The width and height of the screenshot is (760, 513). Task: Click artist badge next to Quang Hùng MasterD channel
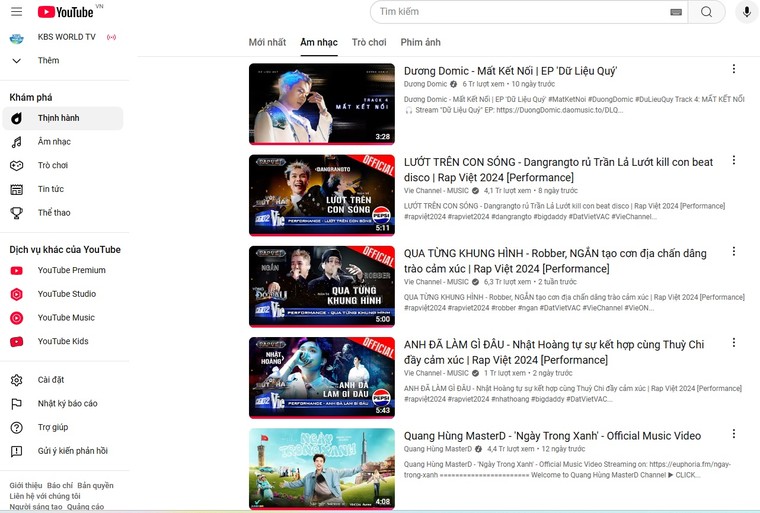pos(478,449)
